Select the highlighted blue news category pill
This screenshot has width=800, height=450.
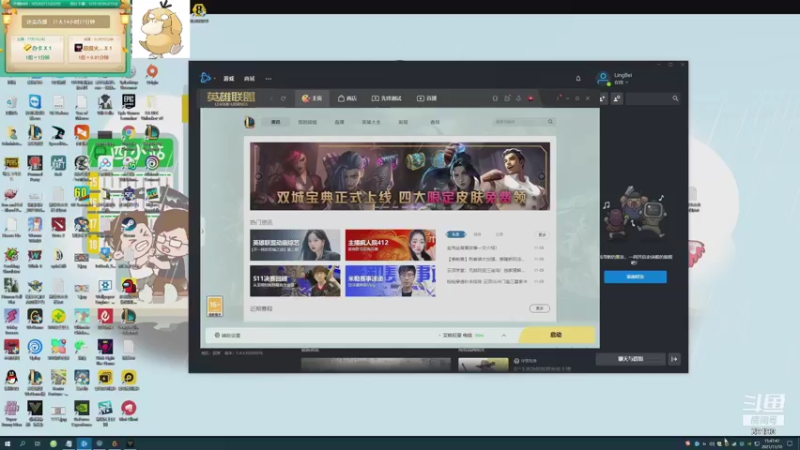456,234
